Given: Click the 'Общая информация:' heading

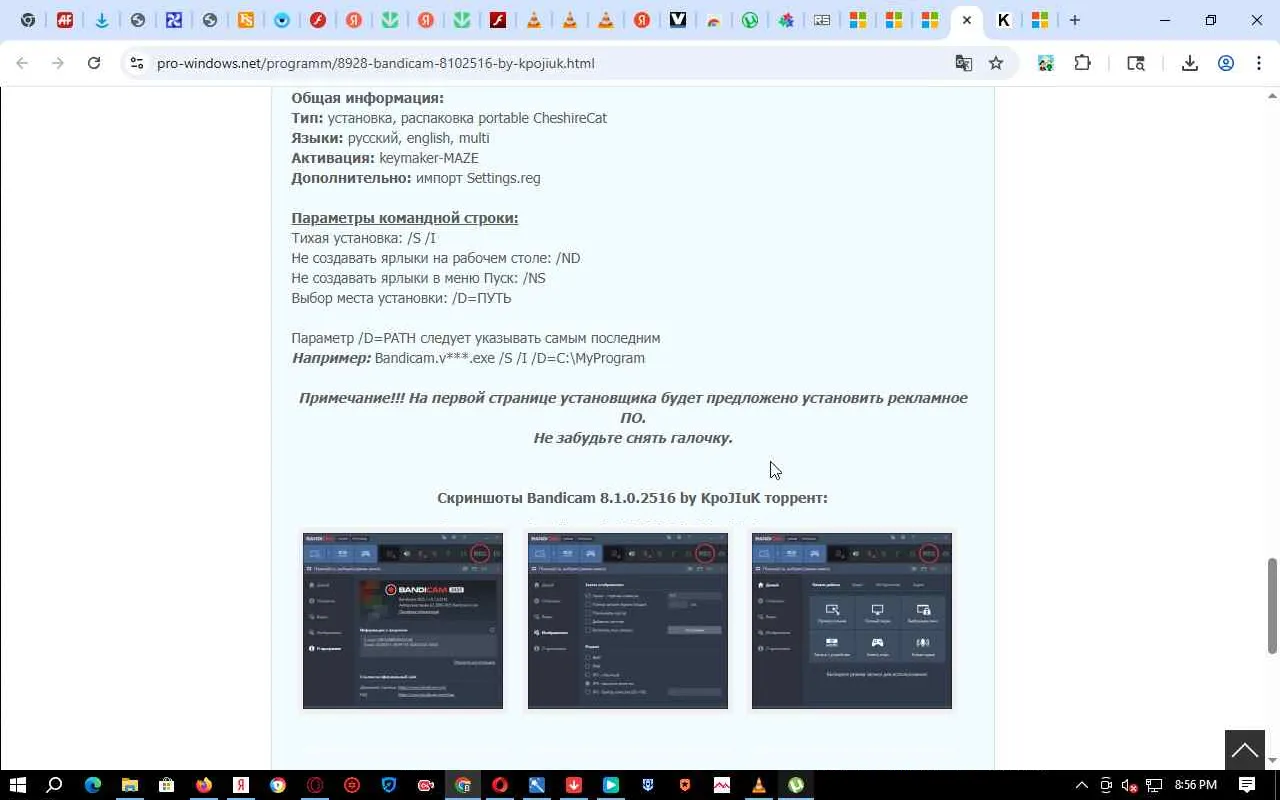Looking at the screenshot, I should point(367,98).
